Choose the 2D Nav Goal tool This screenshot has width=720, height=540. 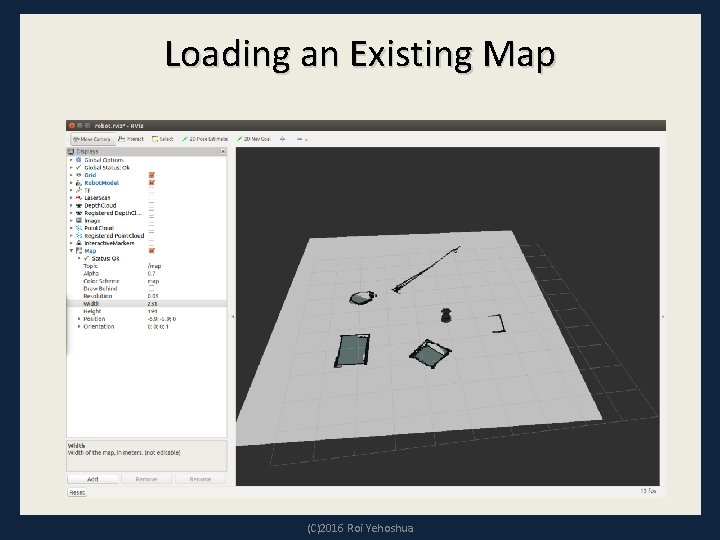point(253,139)
